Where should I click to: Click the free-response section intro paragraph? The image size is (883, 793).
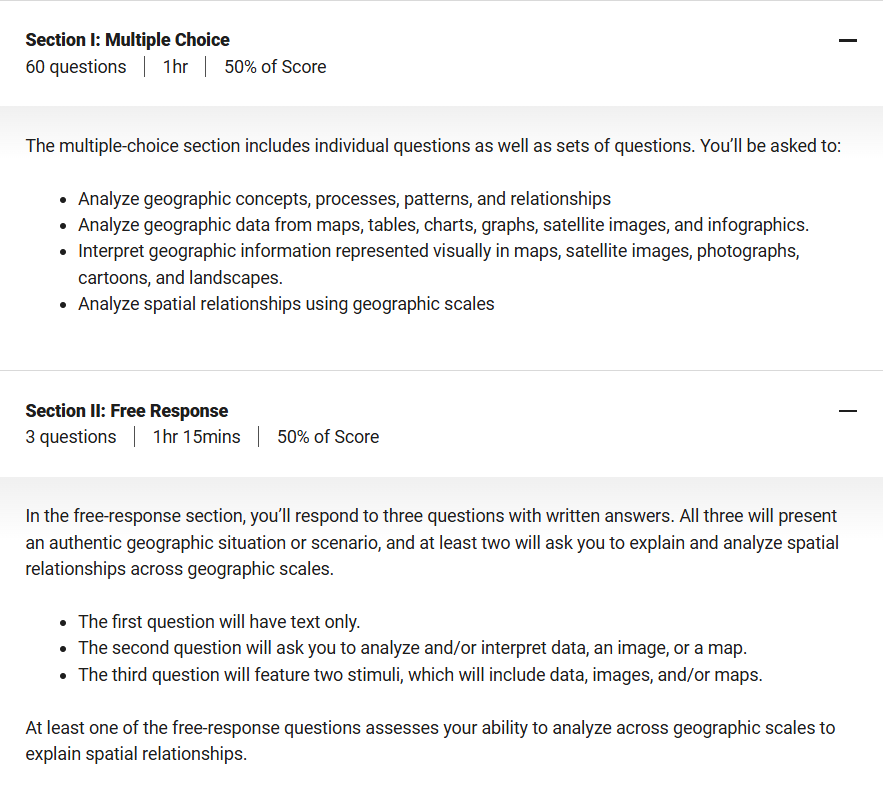(x=432, y=542)
